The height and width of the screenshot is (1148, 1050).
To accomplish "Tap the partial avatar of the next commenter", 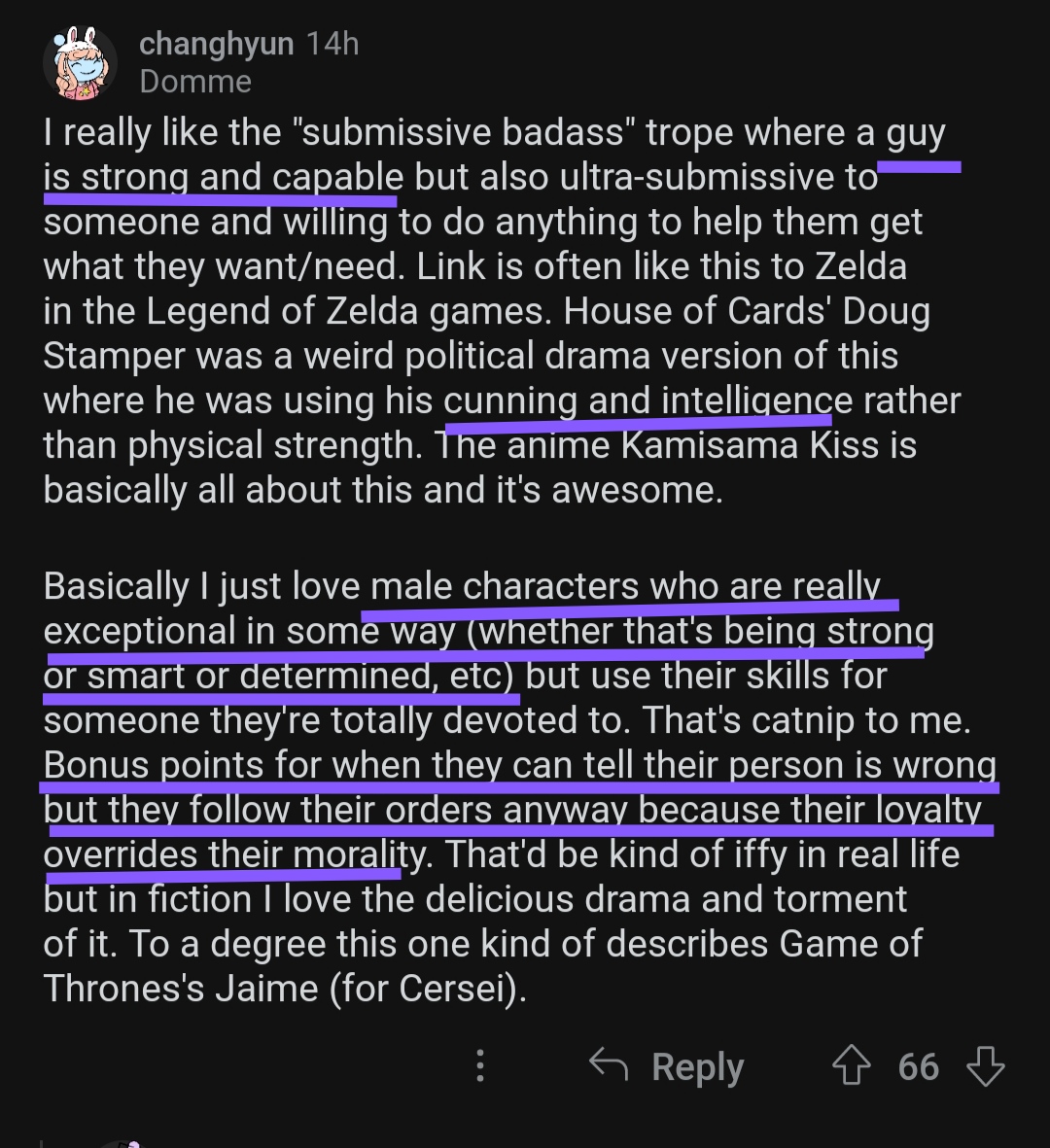I will [121, 1143].
